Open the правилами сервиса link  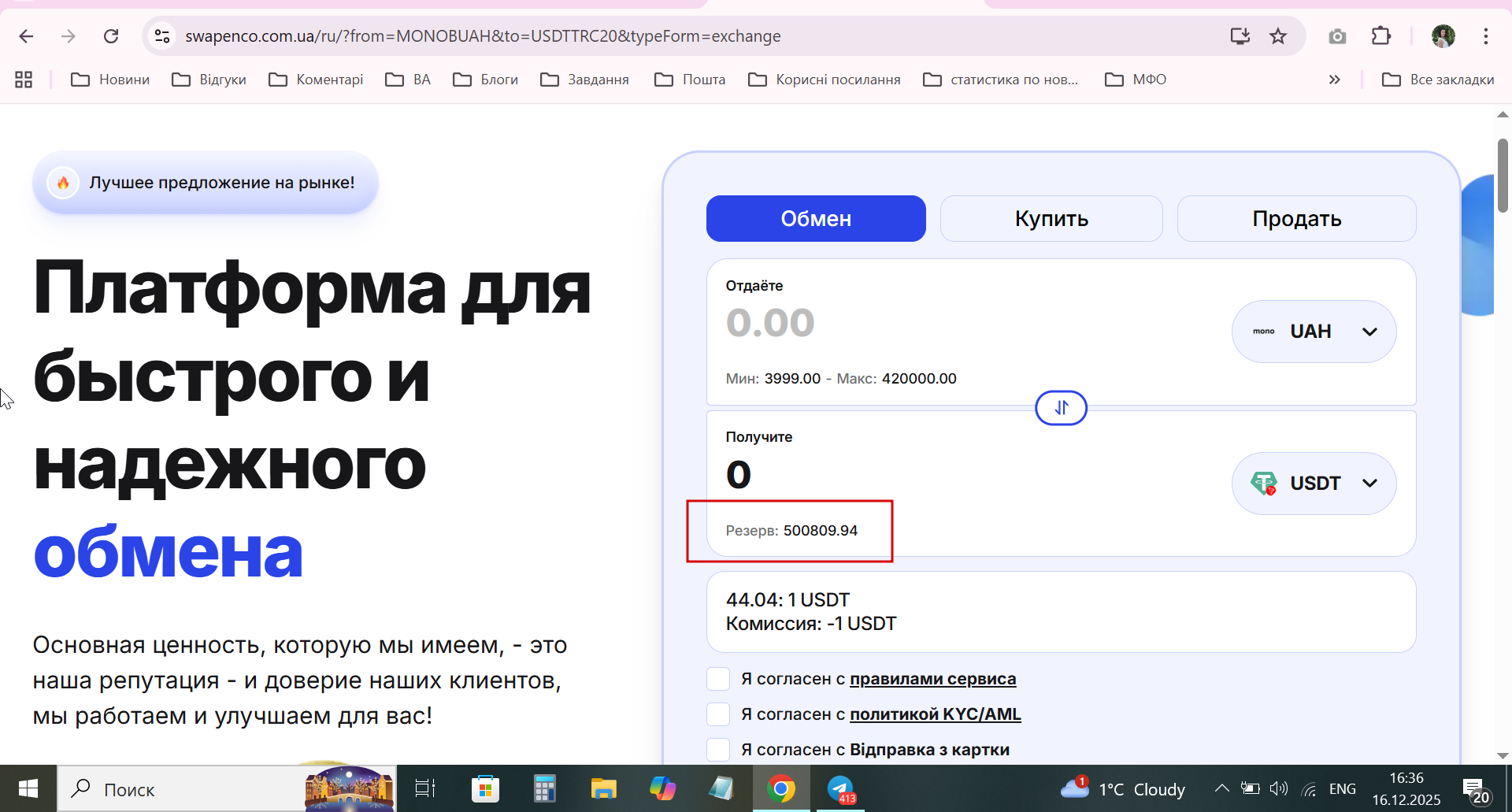[933, 679]
